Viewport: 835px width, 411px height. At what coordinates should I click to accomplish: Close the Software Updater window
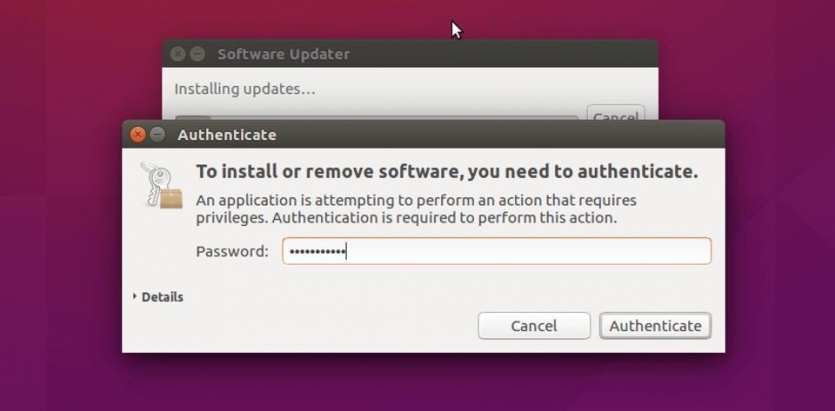[x=178, y=54]
